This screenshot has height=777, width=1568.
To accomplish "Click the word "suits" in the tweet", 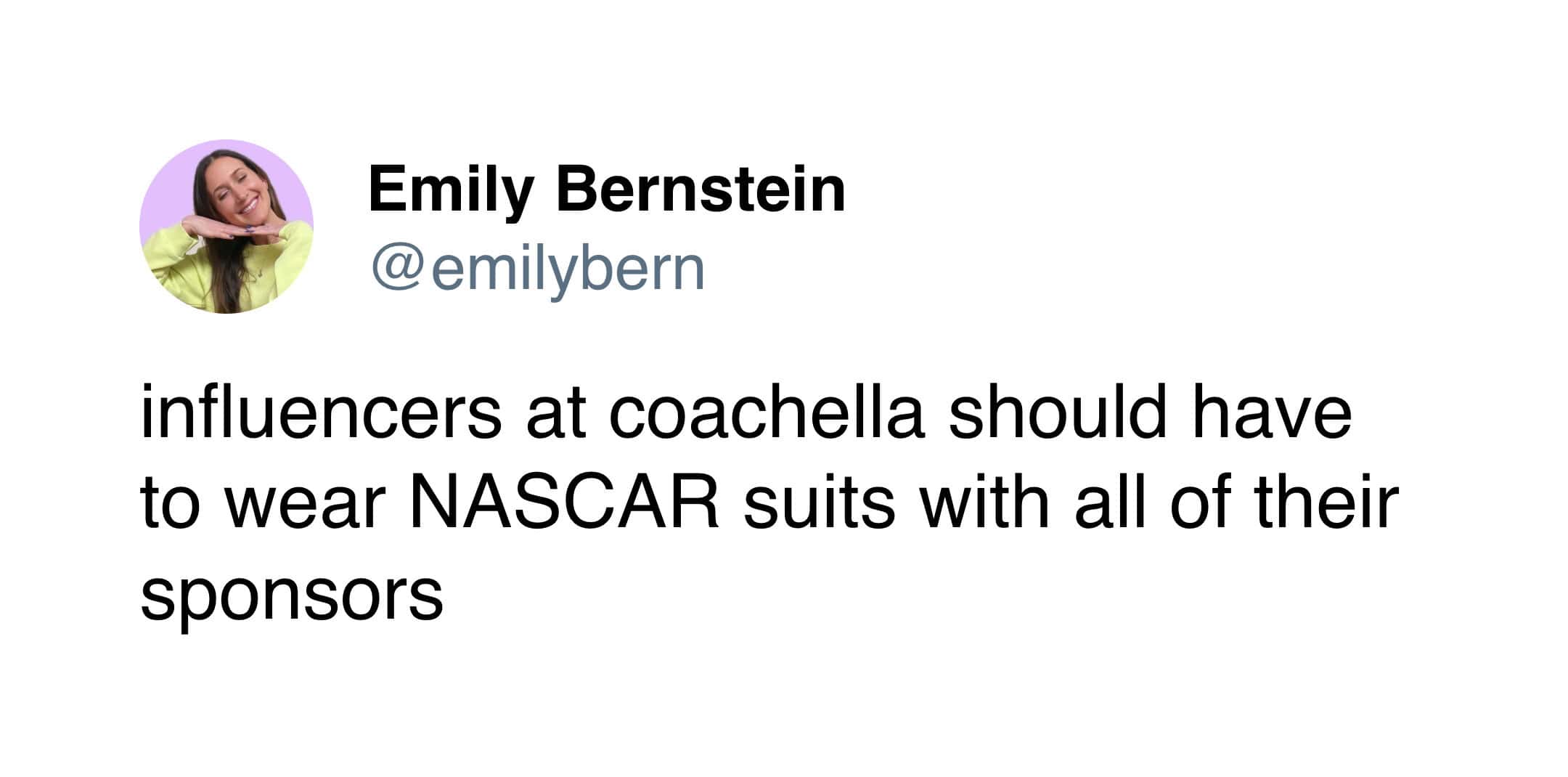I will click(818, 503).
